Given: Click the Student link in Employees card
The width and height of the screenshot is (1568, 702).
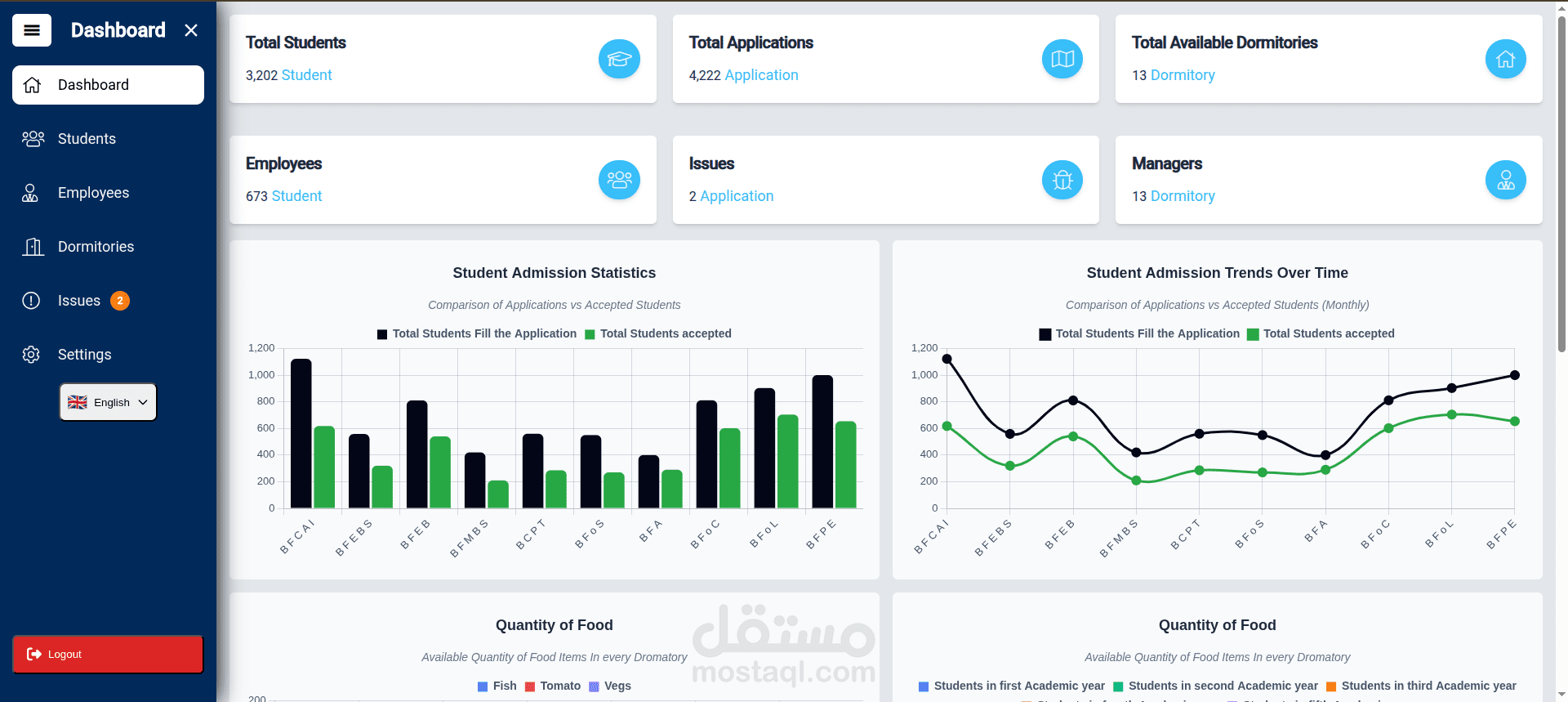Looking at the screenshot, I should (x=296, y=196).
